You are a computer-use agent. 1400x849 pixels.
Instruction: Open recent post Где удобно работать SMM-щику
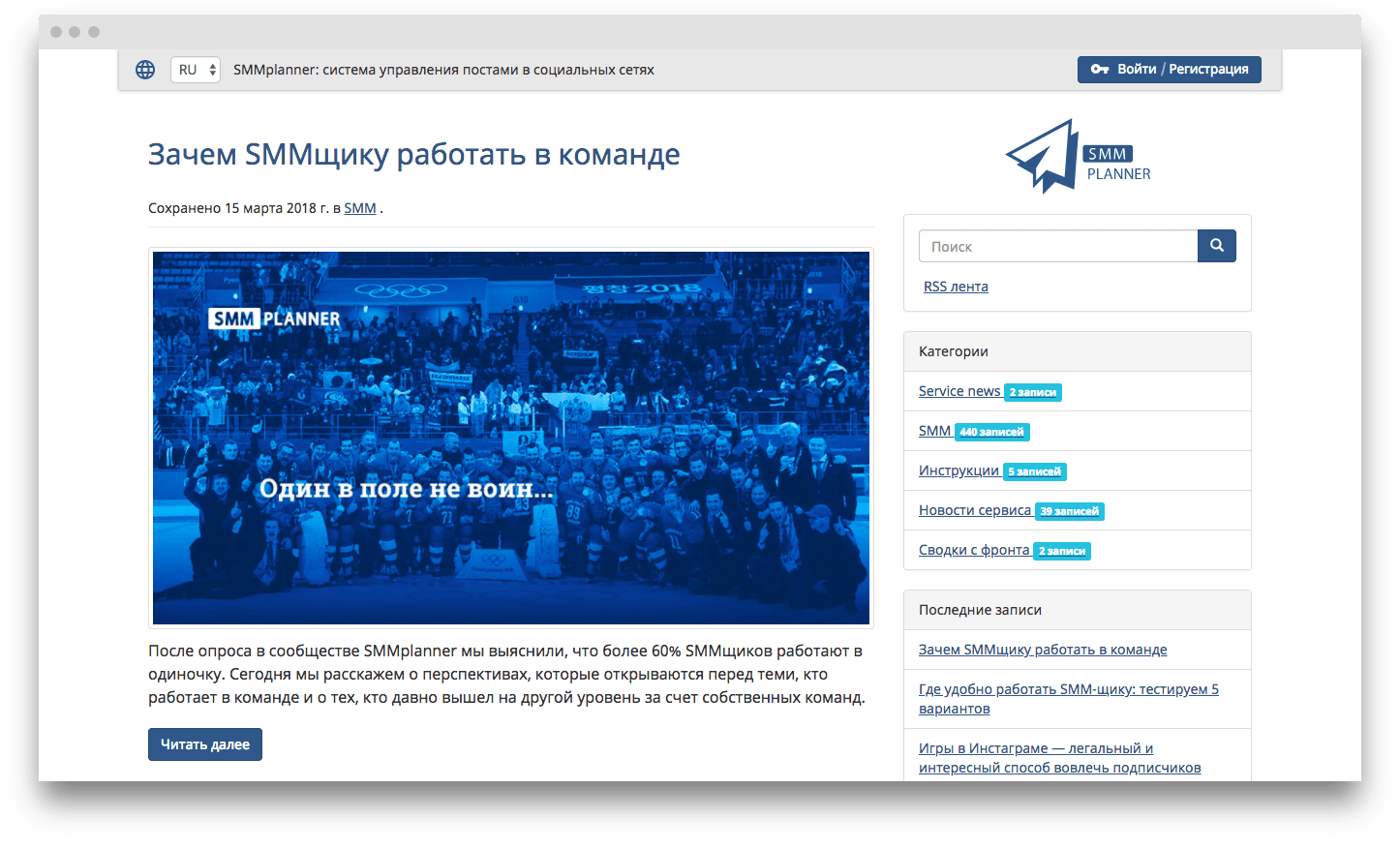(1069, 699)
